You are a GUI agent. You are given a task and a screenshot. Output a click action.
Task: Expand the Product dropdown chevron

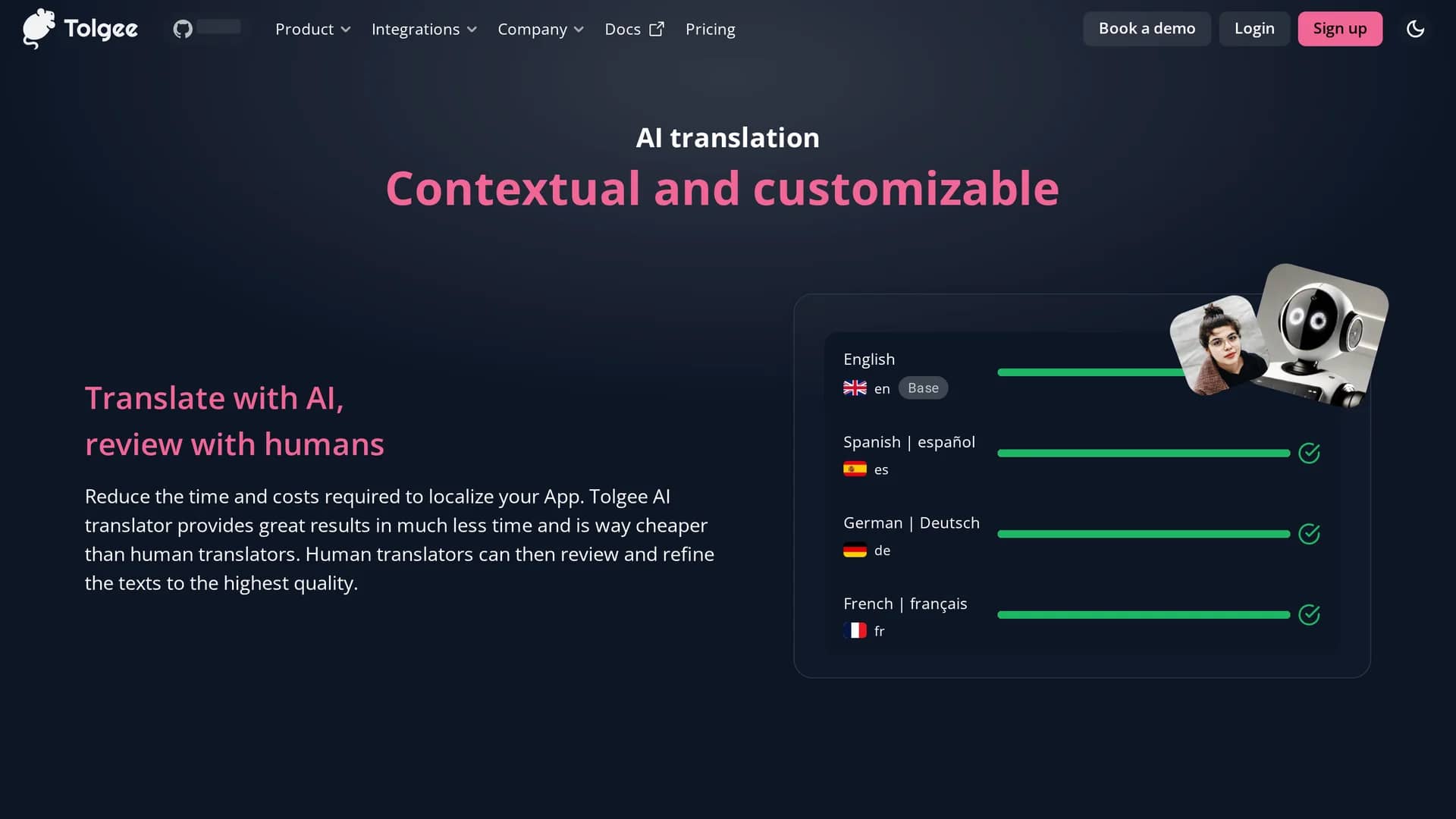pos(346,30)
